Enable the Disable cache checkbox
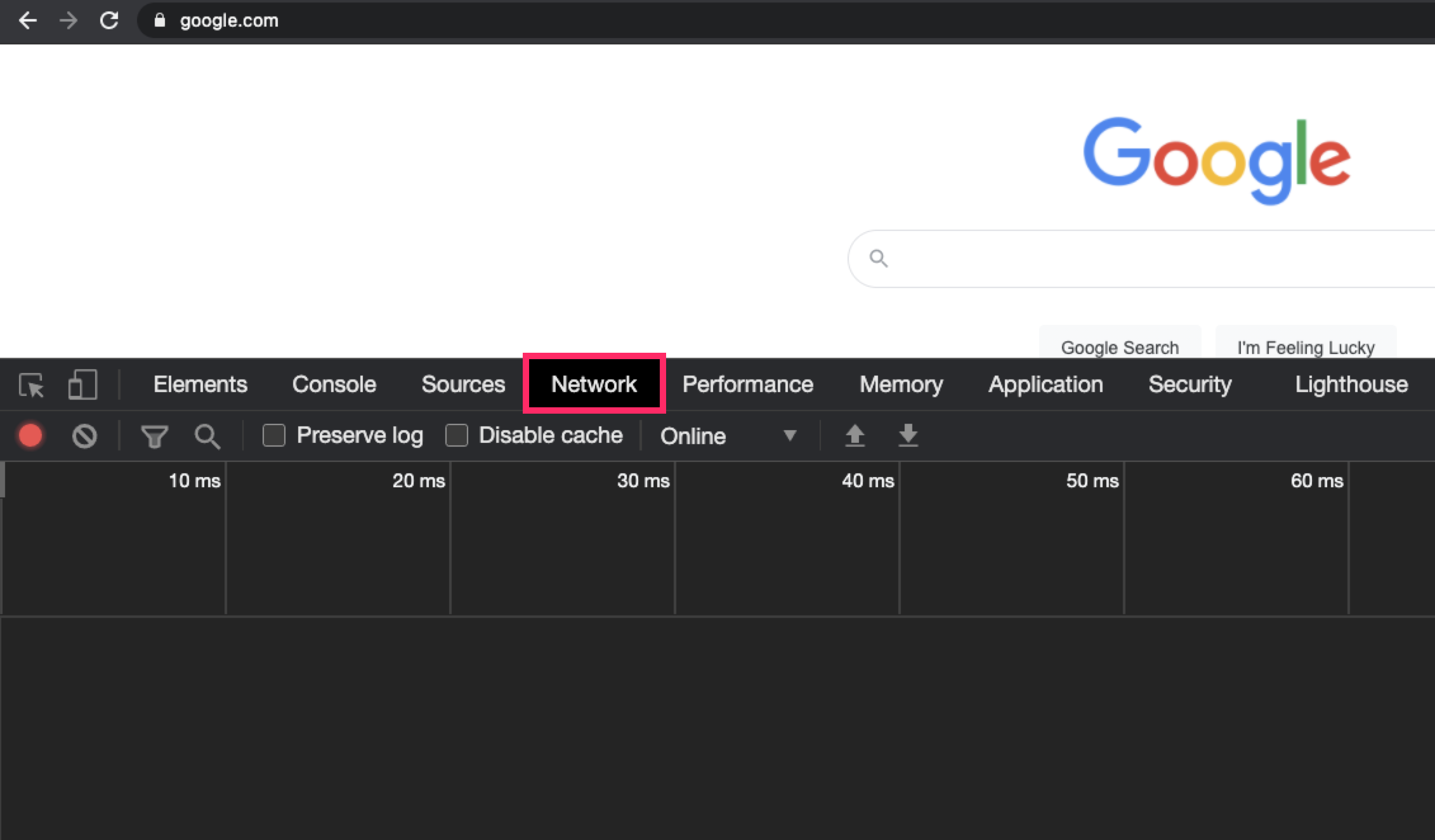1435x840 pixels. (457, 435)
